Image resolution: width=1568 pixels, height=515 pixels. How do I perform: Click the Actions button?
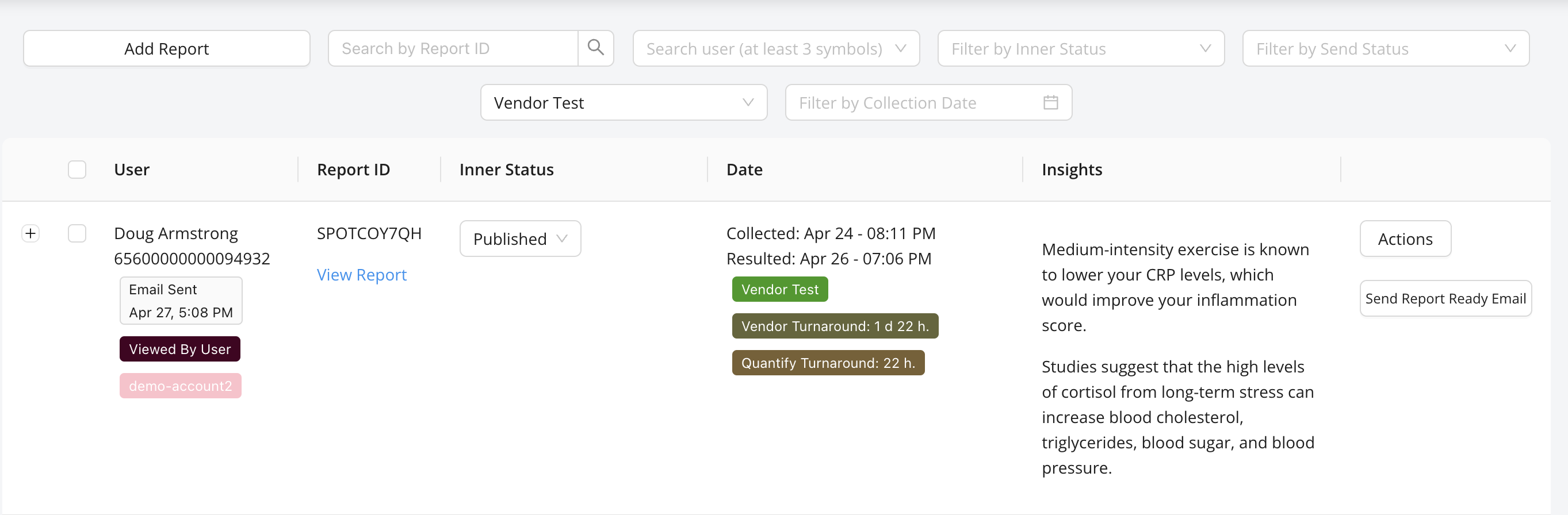[1405, 239]
